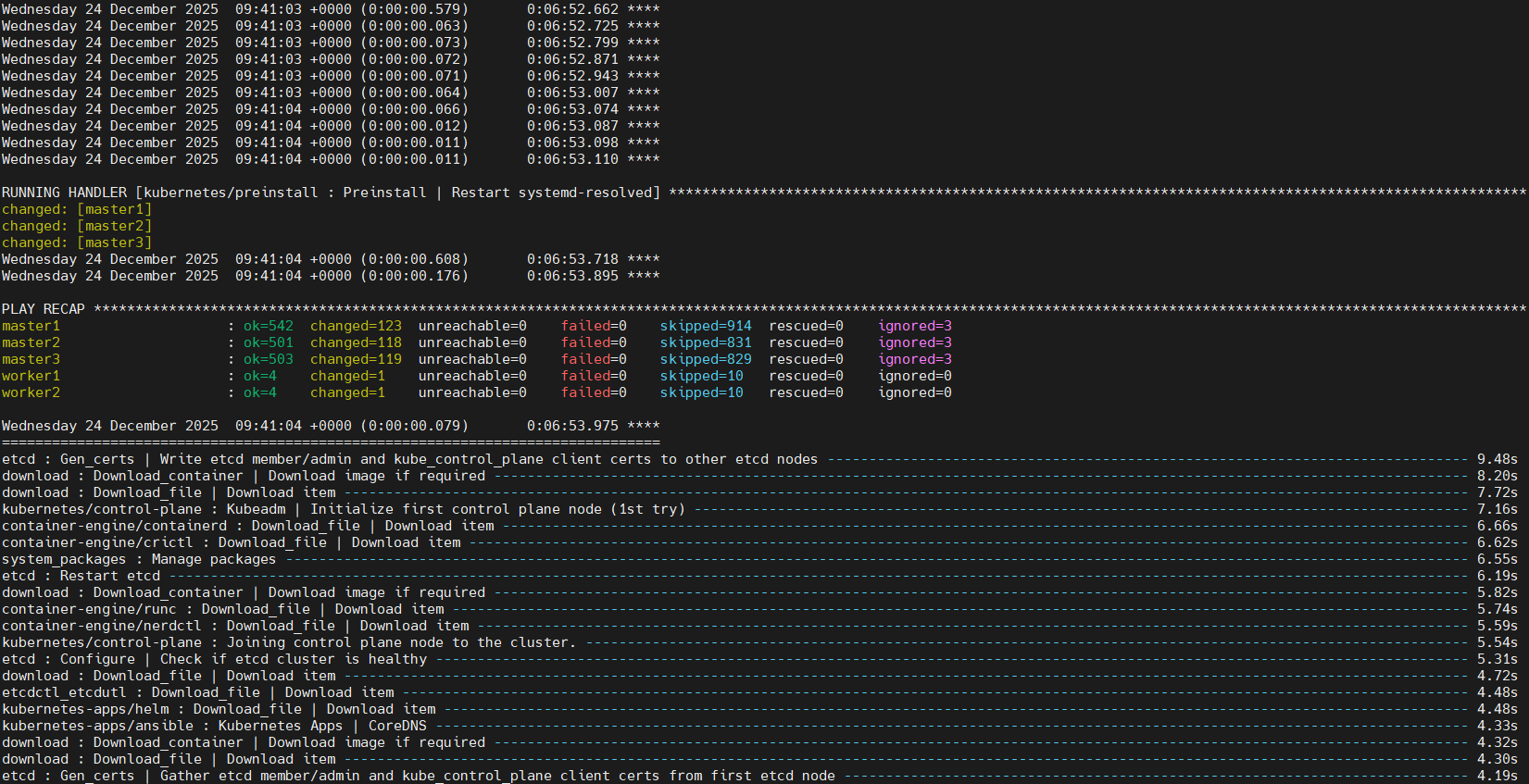The height and width of the screenshot is (784, 1529).
Task: Click the "6.55s" timing value
Action: pos(1498,559)
